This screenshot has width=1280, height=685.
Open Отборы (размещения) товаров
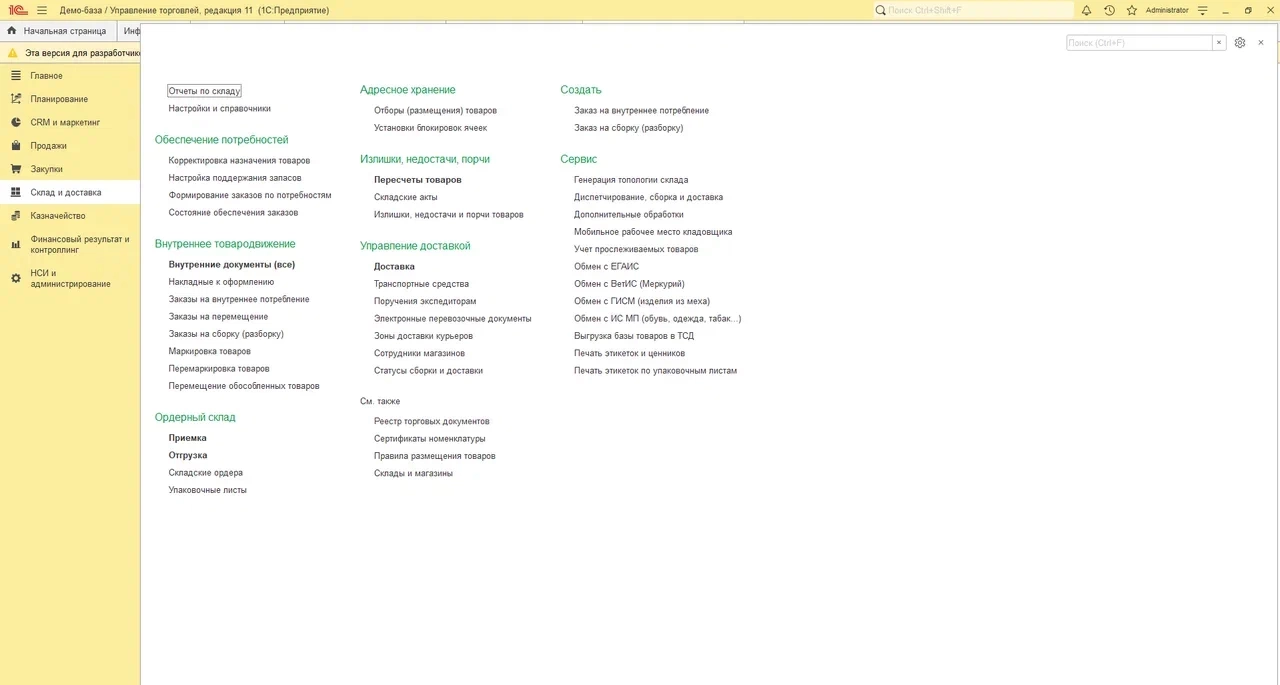click(435, 111)
